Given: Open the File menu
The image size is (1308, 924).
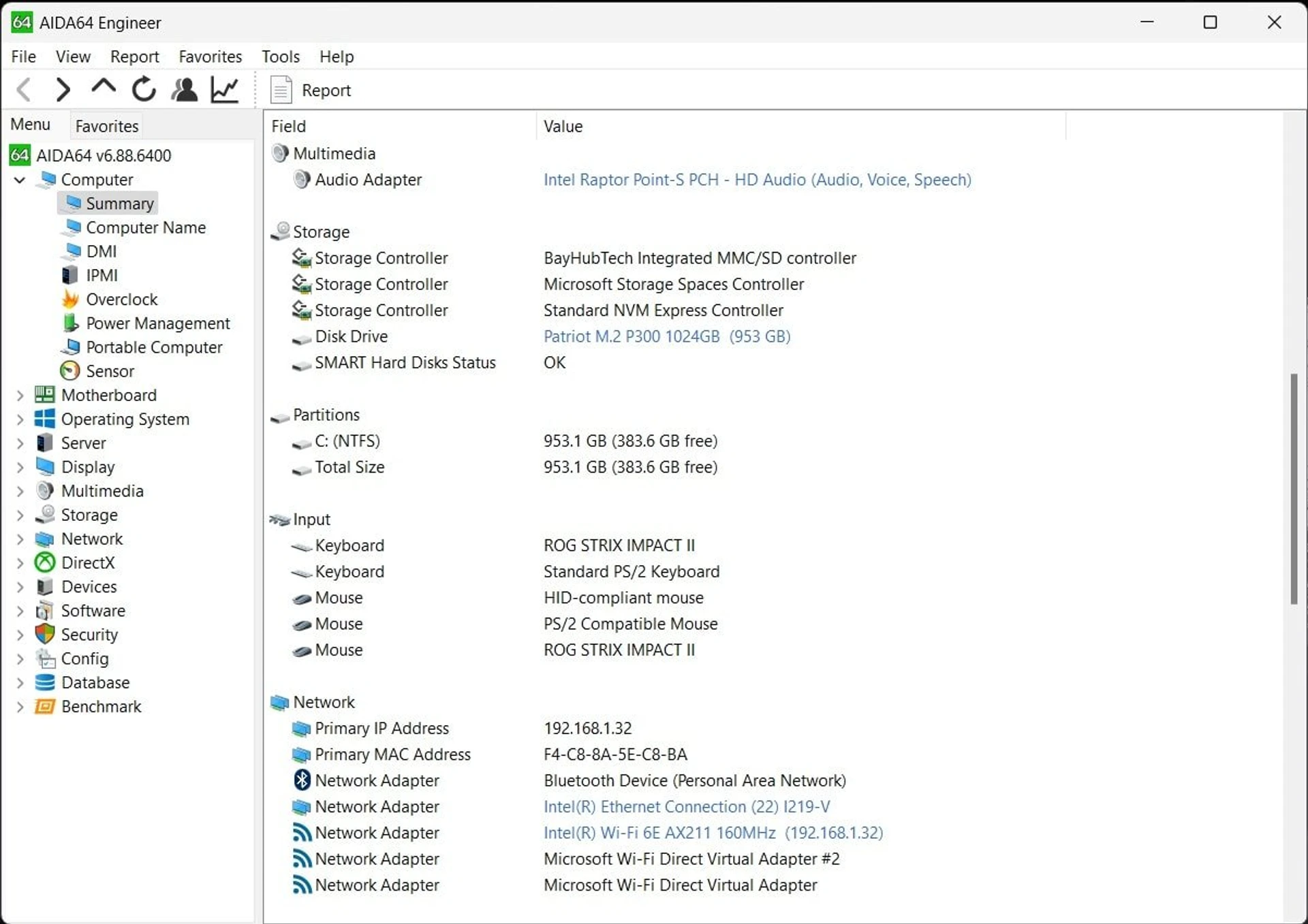Looking at the screenshot, I should coord(24,57).
